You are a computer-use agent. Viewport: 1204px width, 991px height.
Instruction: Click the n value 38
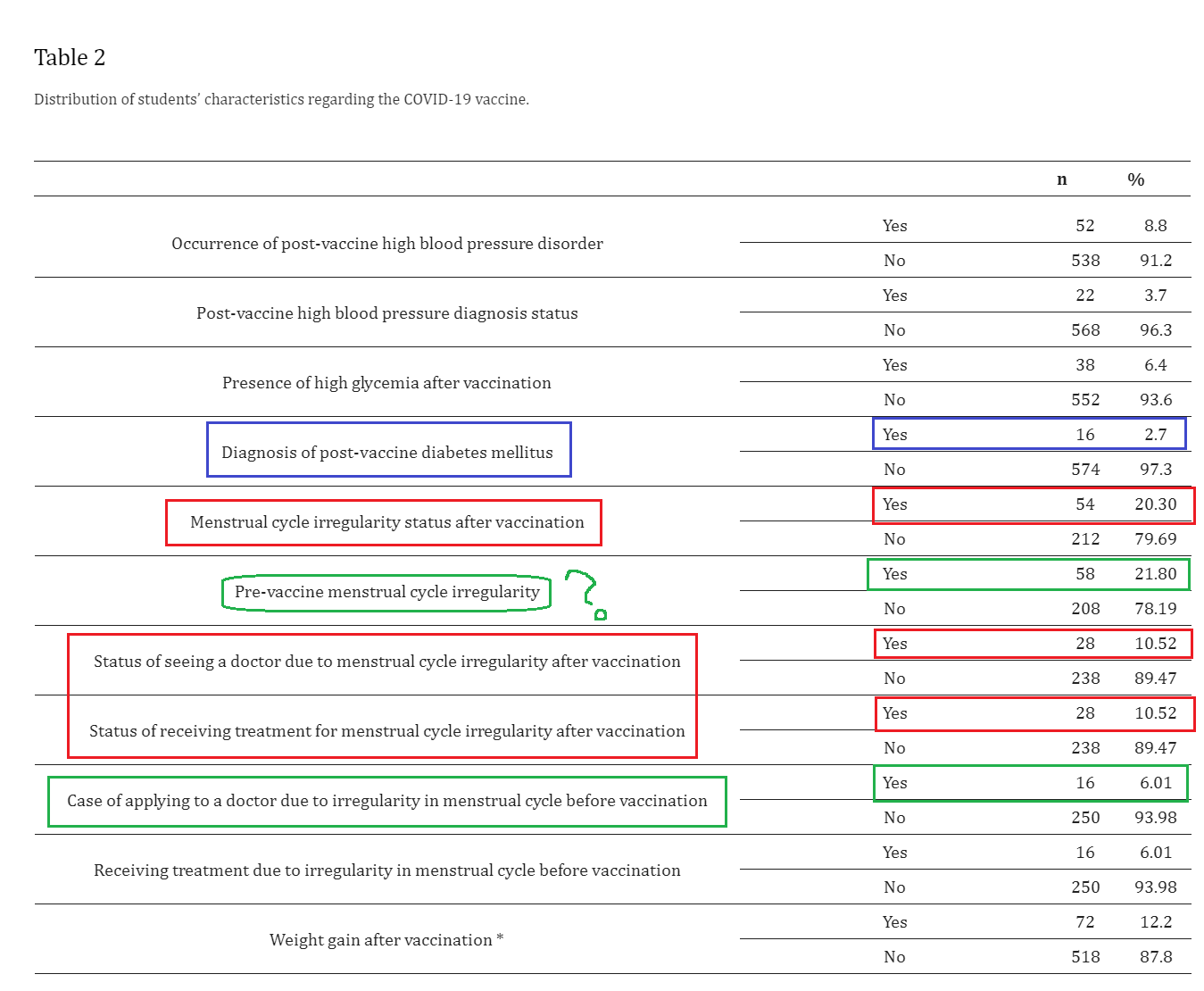coord(1085,365)
